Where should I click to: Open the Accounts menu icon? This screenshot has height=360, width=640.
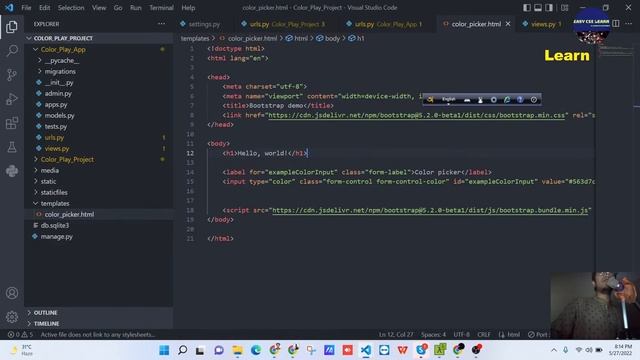tap(12, 293)
